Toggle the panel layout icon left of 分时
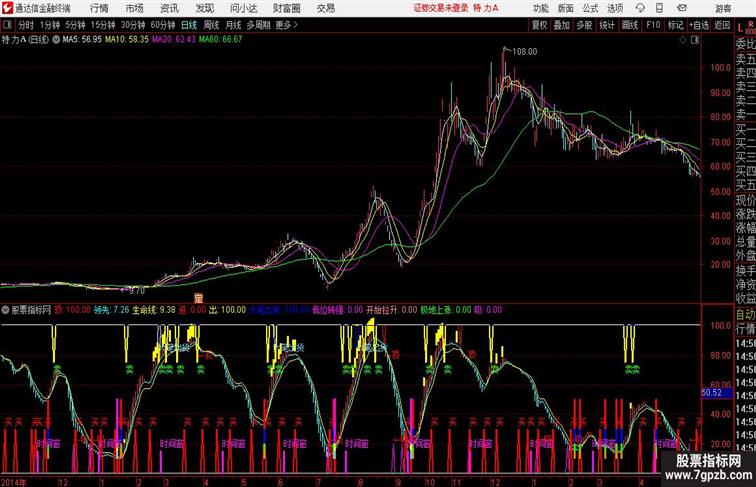This screenshot has height=487, width=756. [x=7, y=25]
